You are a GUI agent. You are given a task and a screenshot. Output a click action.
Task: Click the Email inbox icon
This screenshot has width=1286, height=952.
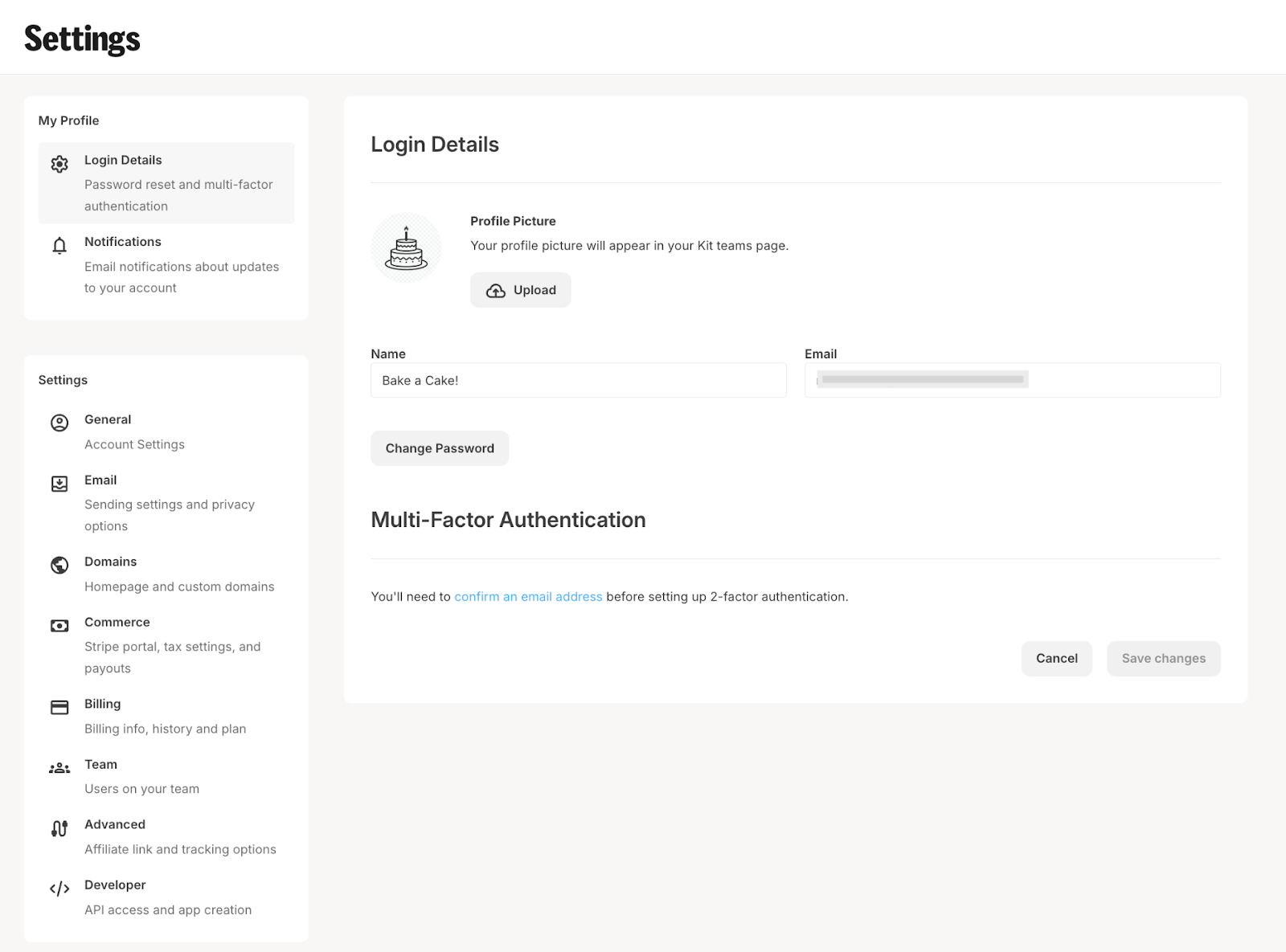pos(59,484)
